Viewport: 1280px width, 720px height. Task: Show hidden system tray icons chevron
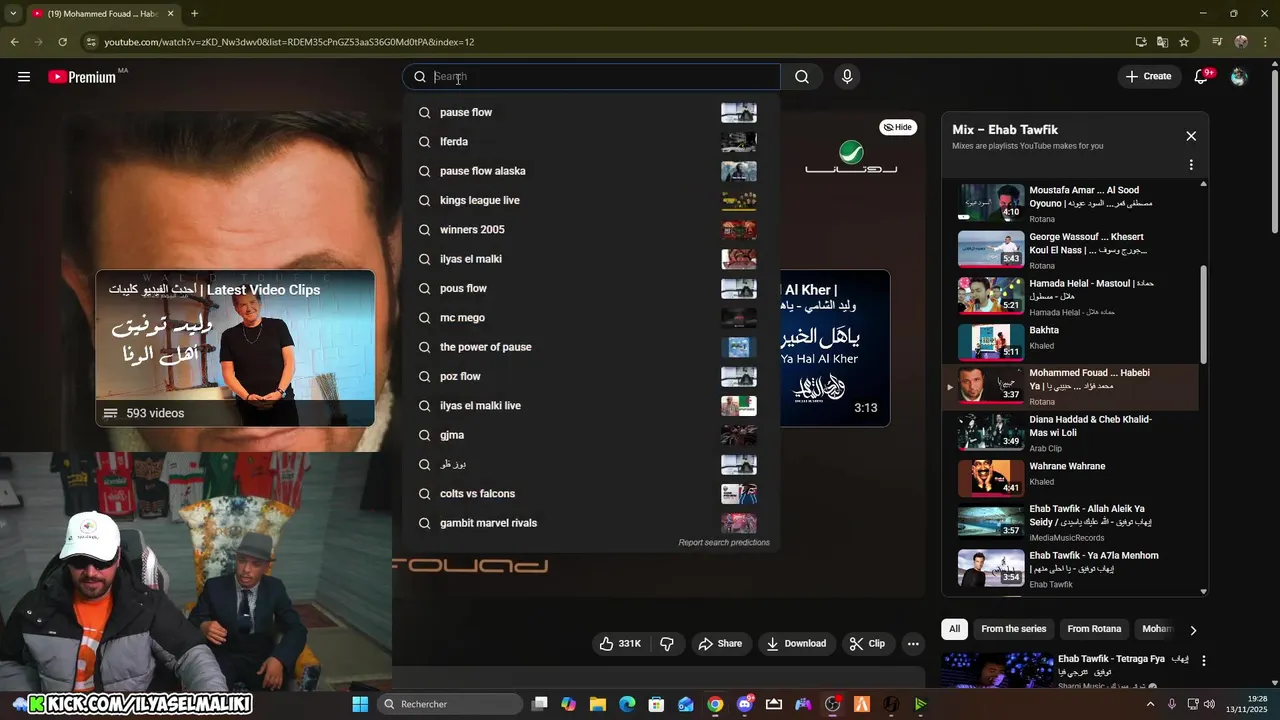click(x=1150, y=704)
